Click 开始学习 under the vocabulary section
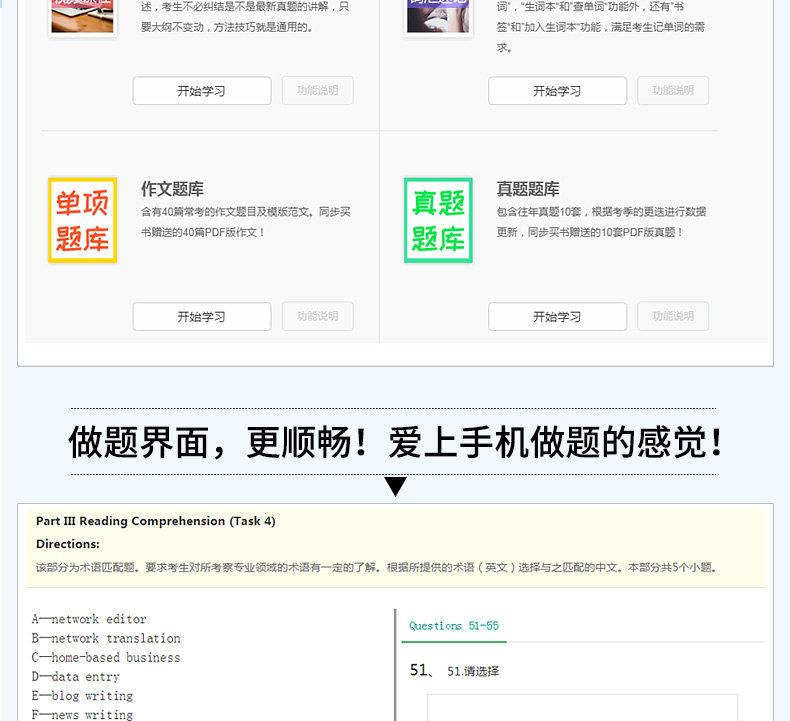Image resolution: width=790 pixels, height=721 pixels. 558,91
